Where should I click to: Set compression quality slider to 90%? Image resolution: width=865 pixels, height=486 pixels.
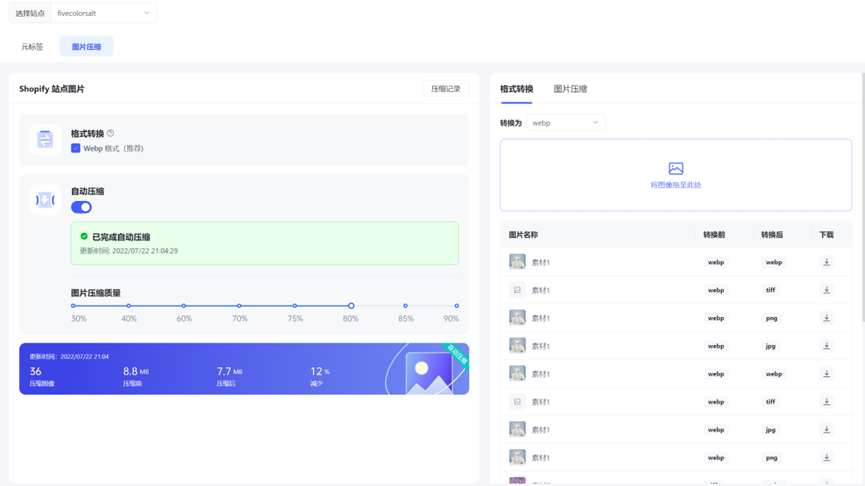click(456, 306)
